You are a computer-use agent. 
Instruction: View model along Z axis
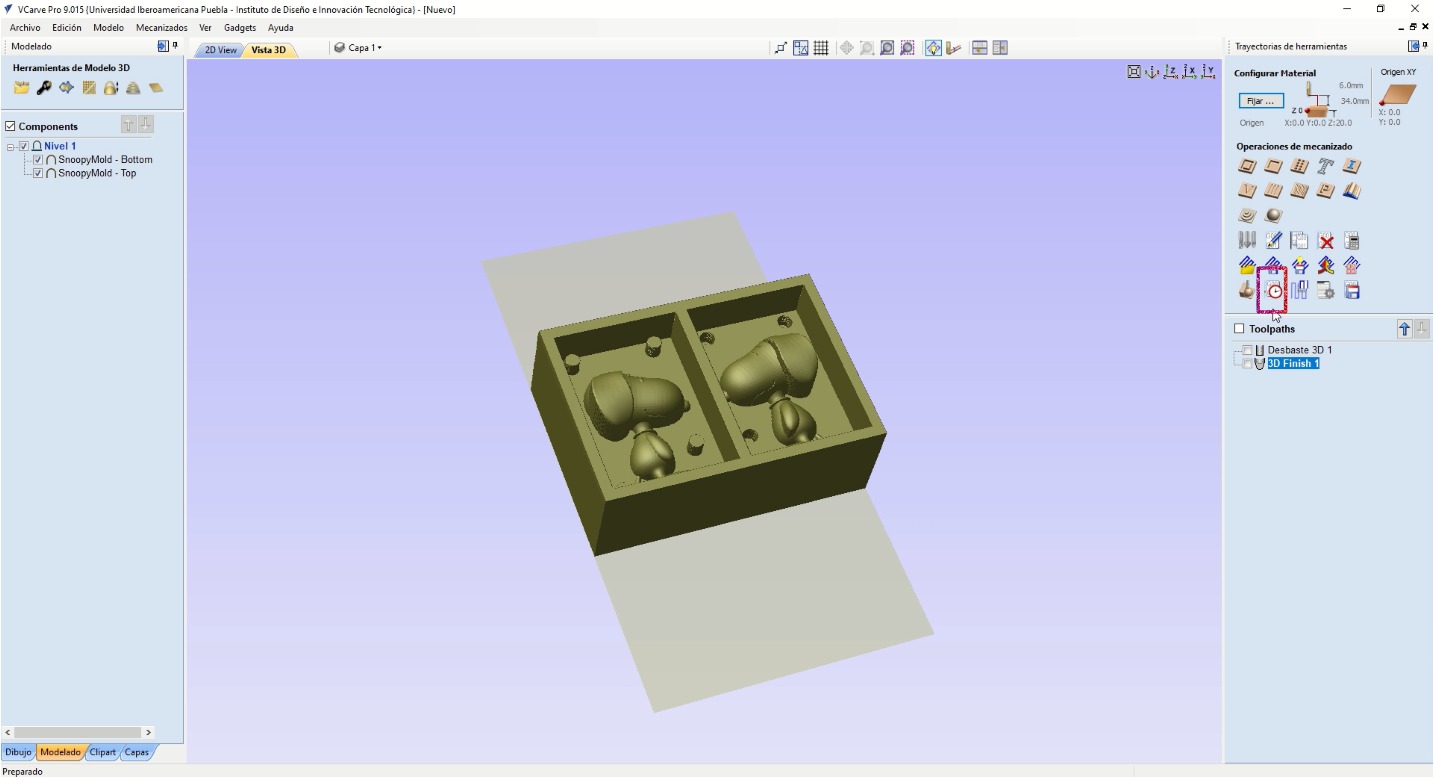coord(1171,72)
